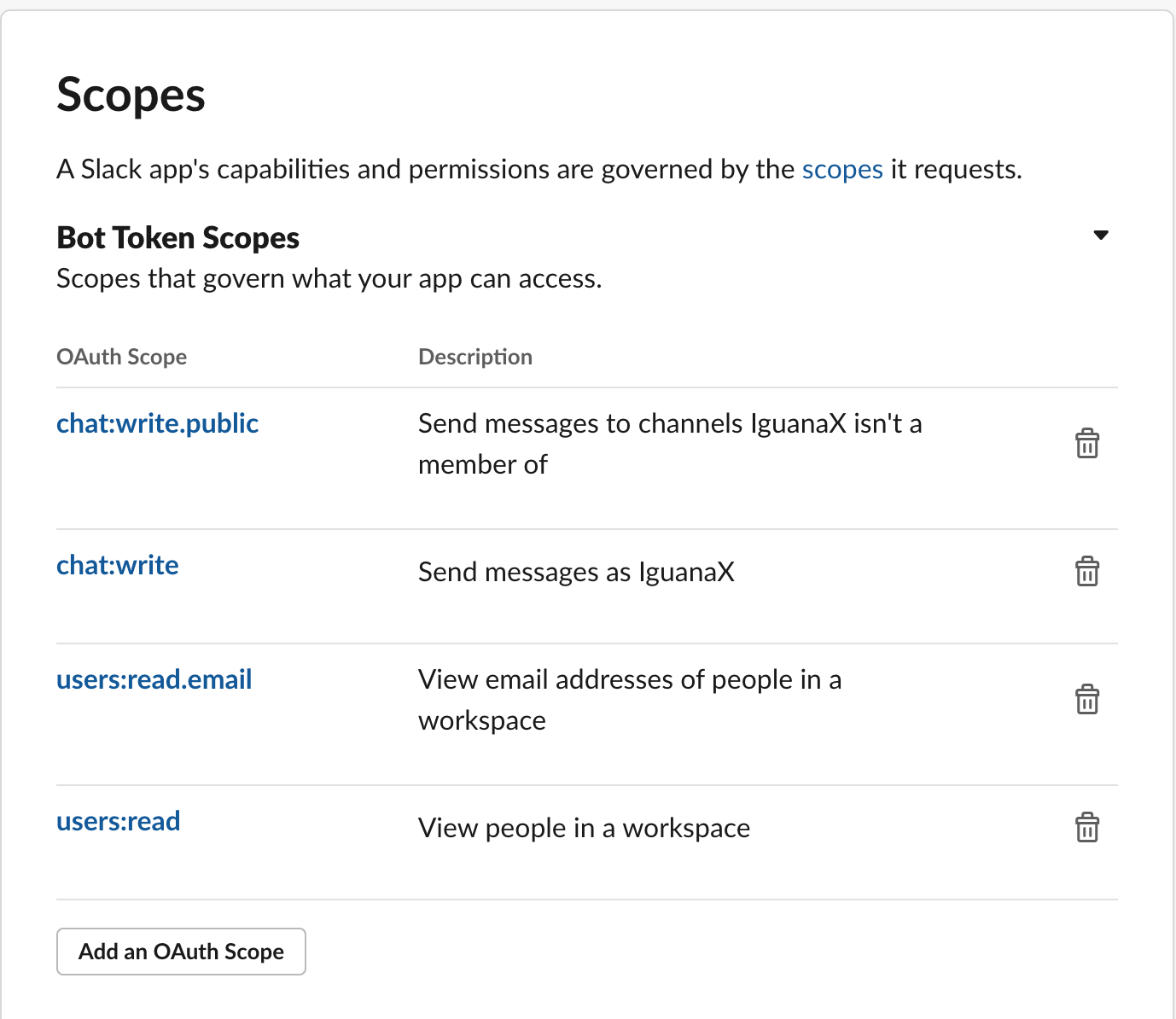Open the chat:write.public scope link
Screen dimensions: 1176x1019
coord(157,423)
